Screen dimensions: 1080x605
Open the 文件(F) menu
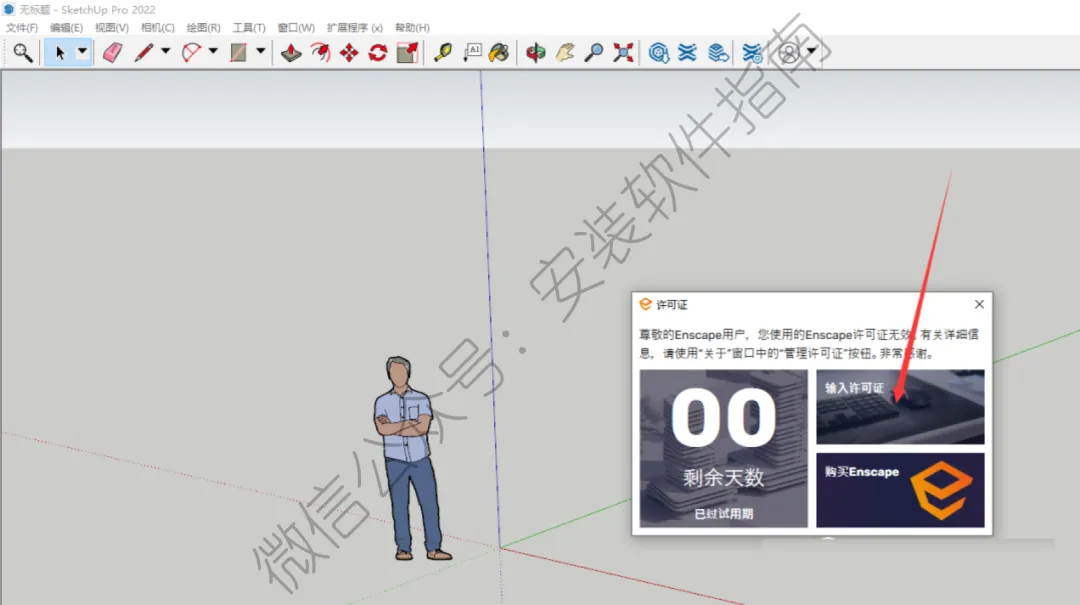(22, 28)
